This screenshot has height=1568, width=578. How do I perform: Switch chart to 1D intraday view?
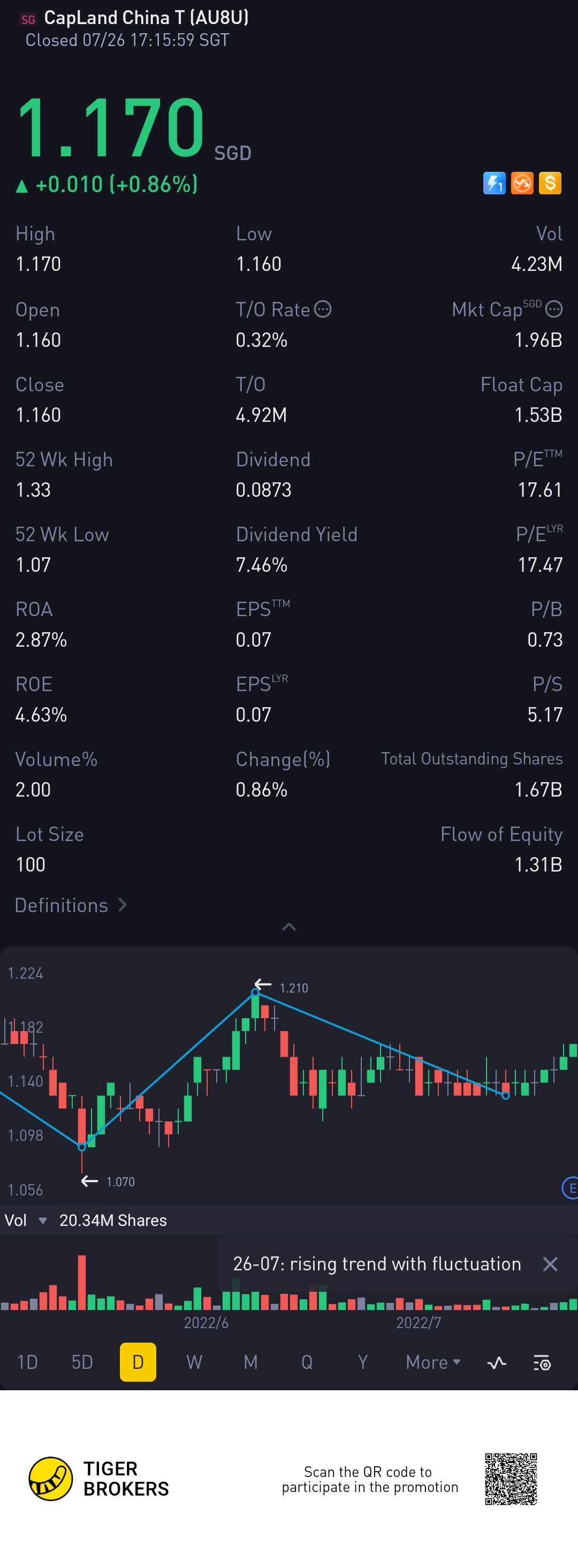coord(27,1362)
